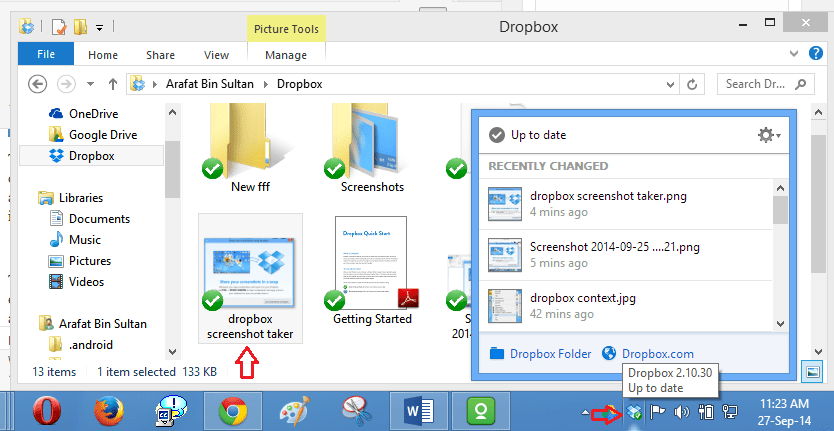Launch Firefox from the taskbar
Screen dimensions: 834x431
tap(109, 412)
